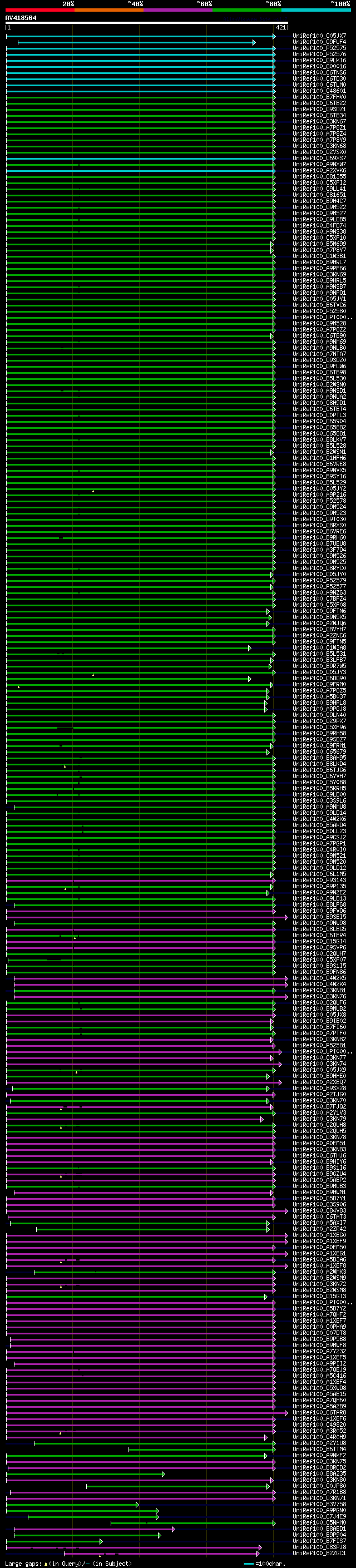Open hit UniRef100_O48601
This screenshot has width=356, height=1568.
click(x=319, y=91)
